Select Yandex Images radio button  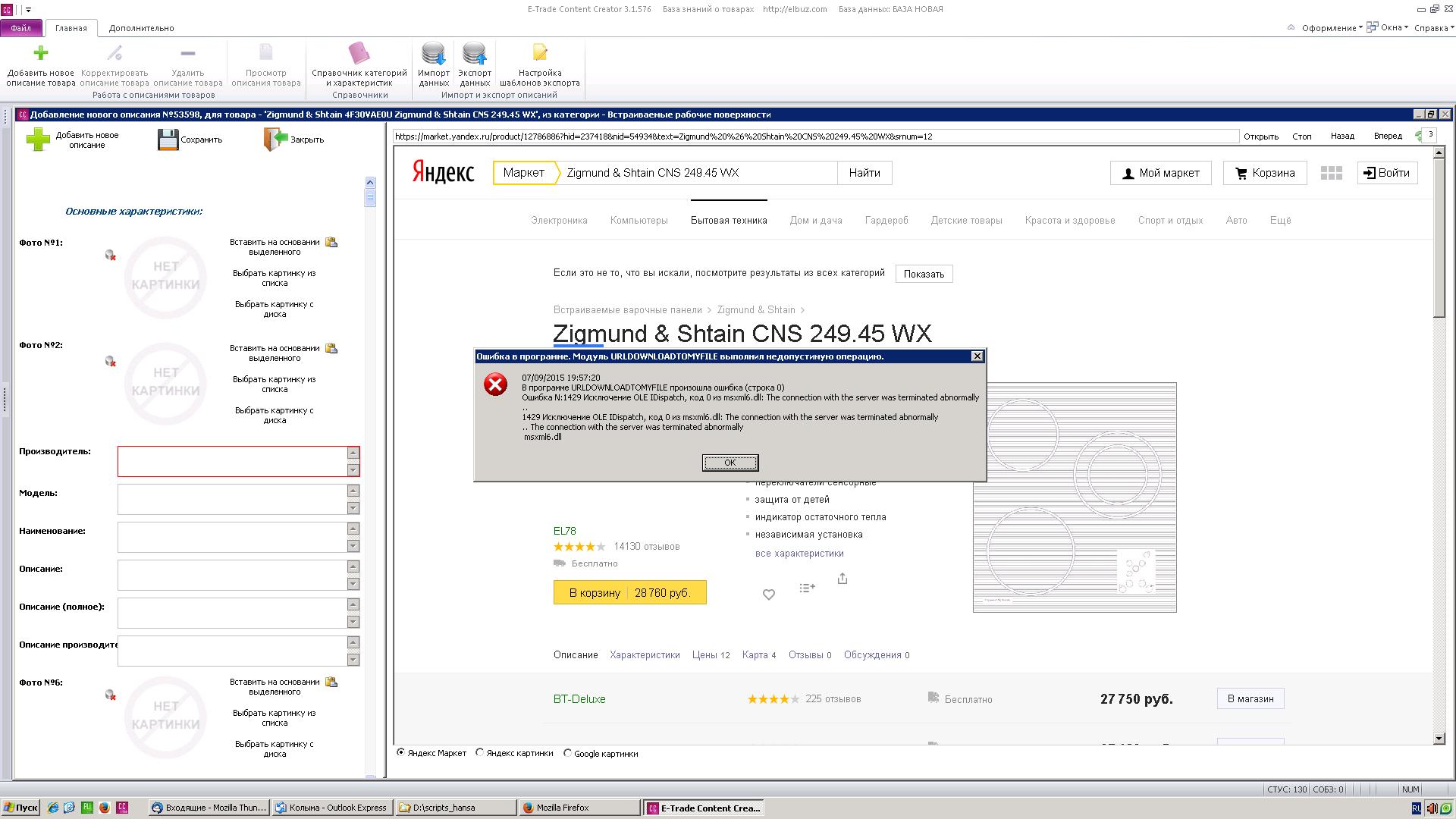click(x=480, y=753)
